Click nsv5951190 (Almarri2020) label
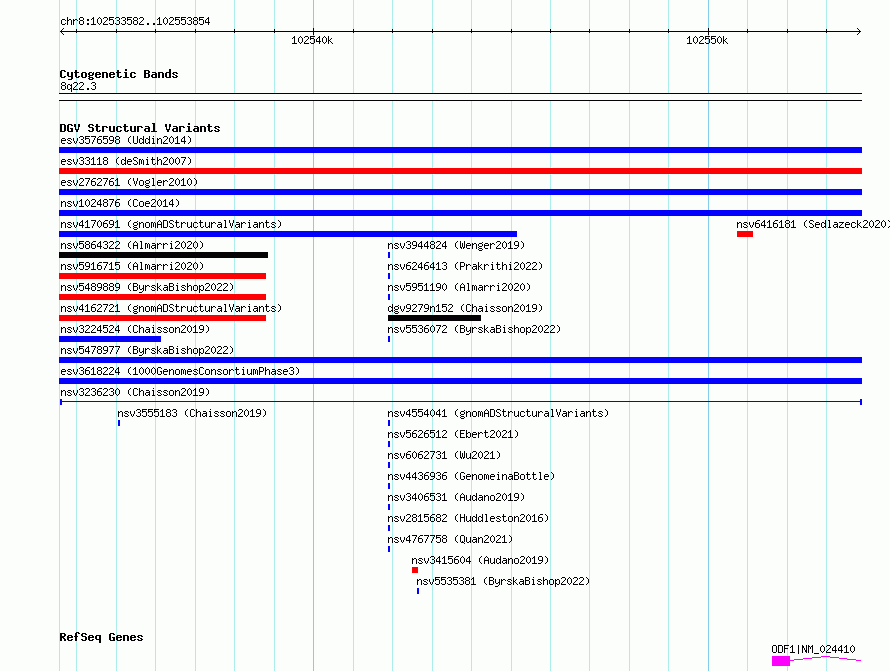 point(459,287)
